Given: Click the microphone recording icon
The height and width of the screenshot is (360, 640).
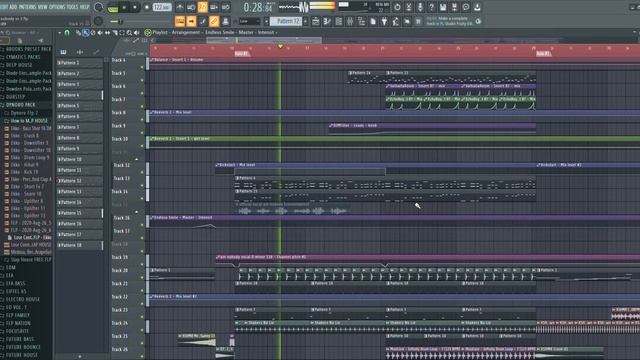Looking at the screenshot, I should click(420, 7).
